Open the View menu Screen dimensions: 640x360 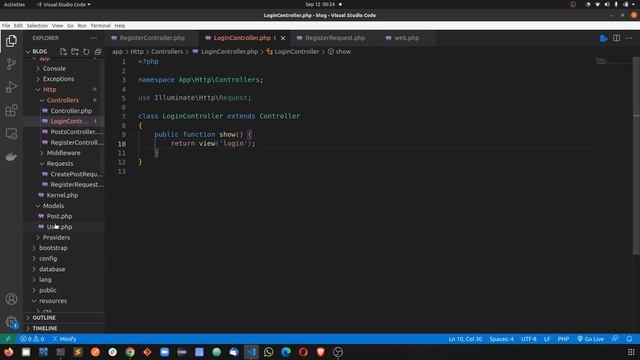coord(57,25)
